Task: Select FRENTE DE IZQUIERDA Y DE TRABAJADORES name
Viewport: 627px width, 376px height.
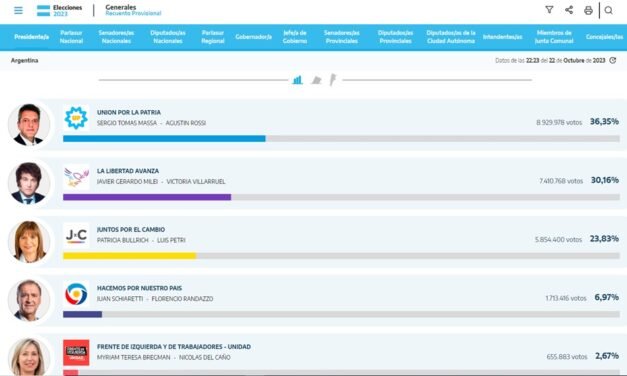Action: 174,347
